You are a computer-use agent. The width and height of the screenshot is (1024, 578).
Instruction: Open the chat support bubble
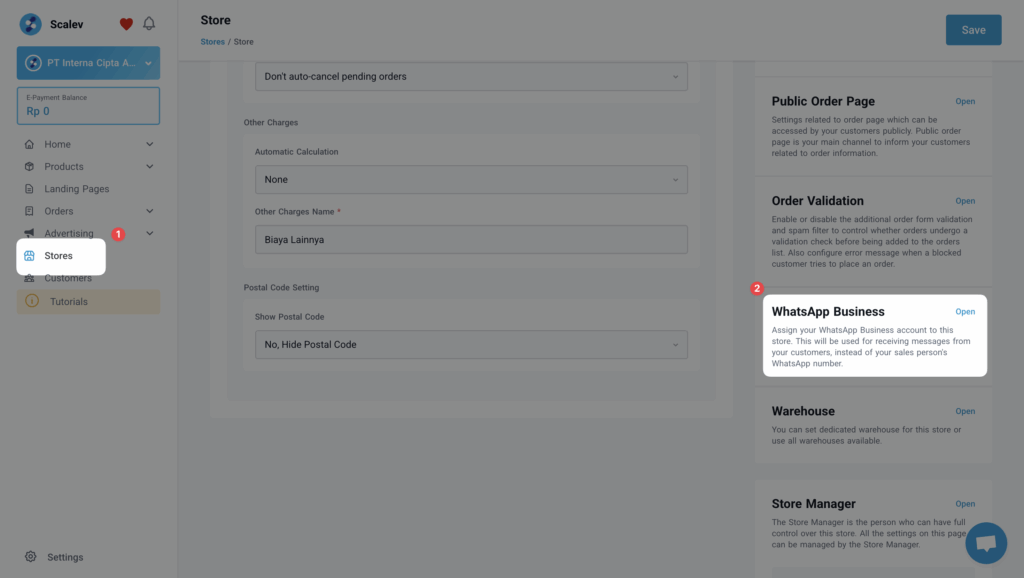click(x=985, y=543)
